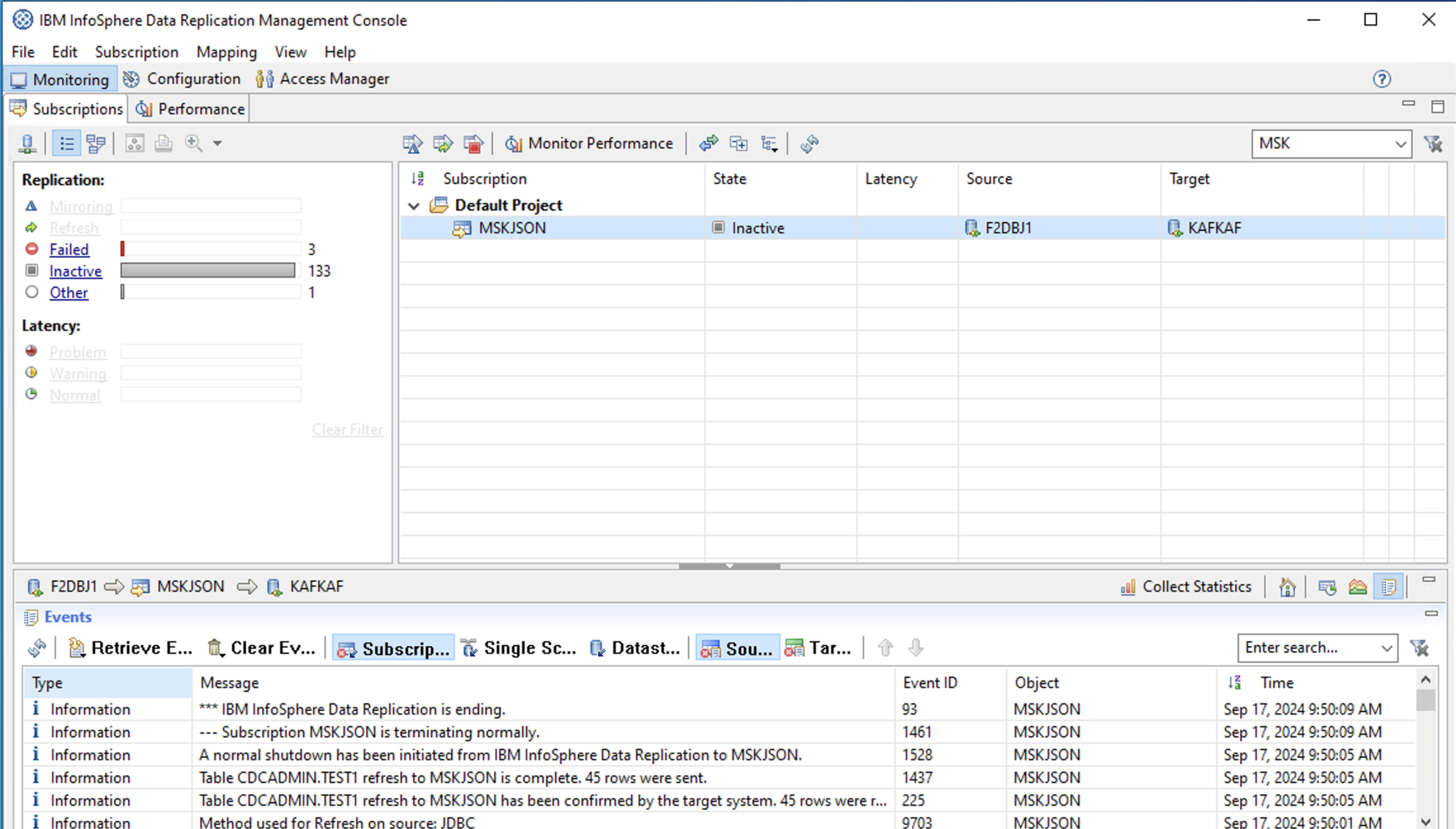Viewport: 1456px width, 829px height.
Task: Click Start Mirroring icon in subscription toolbar
Action: coord(412,144)
